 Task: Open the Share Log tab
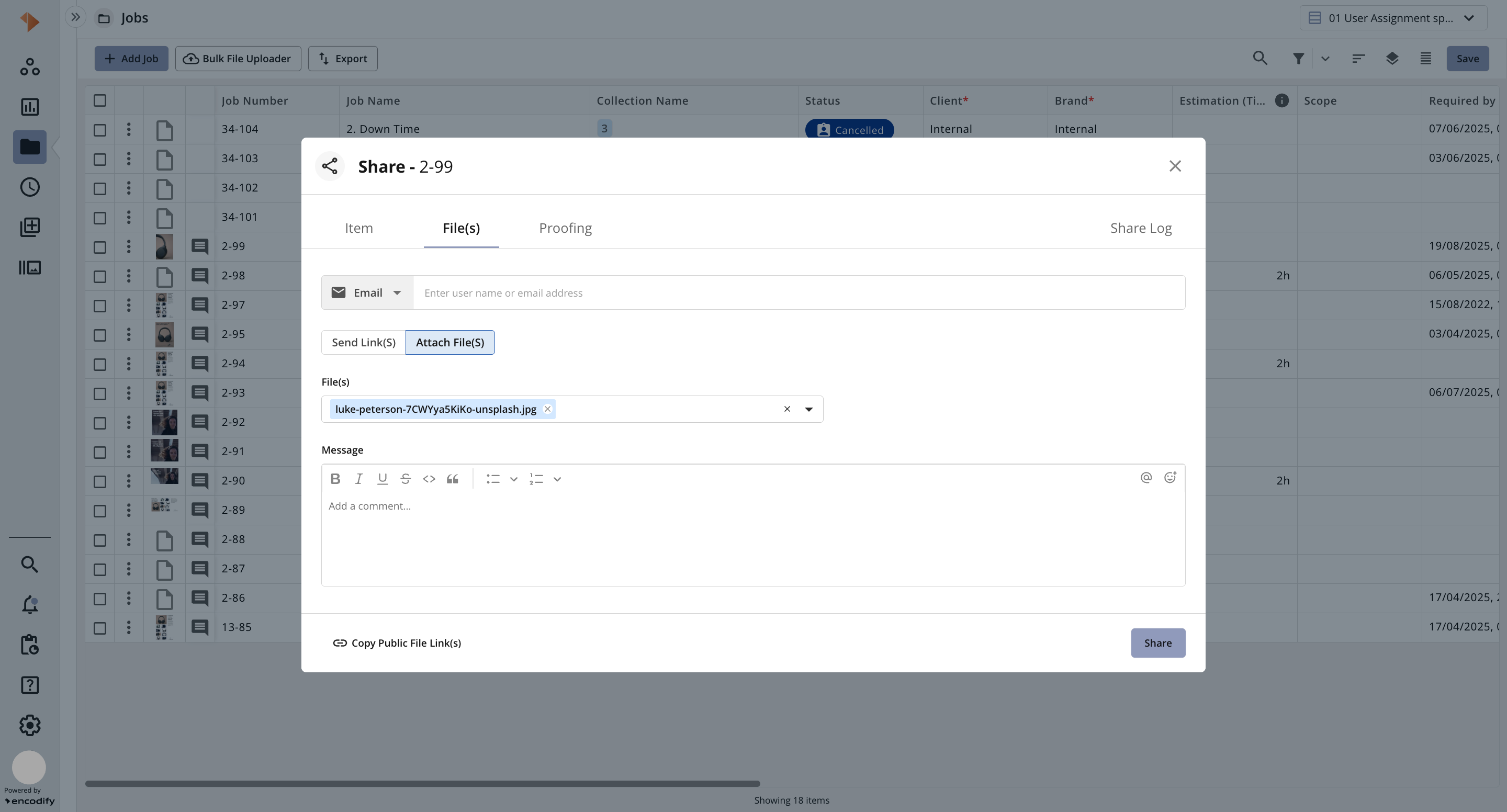[1141, 228]
